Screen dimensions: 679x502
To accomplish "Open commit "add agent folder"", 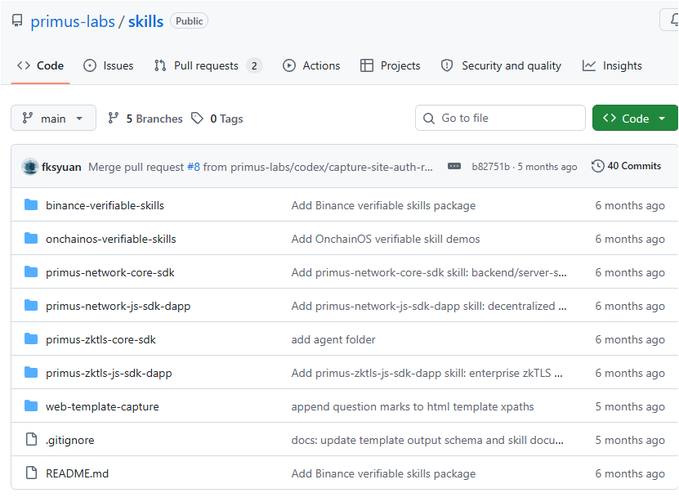I will 333,340.
